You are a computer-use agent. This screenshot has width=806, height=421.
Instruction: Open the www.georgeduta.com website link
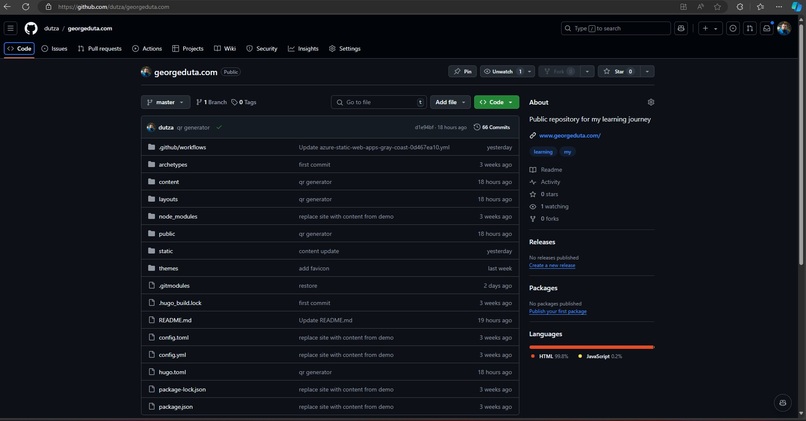coord(570,136)
